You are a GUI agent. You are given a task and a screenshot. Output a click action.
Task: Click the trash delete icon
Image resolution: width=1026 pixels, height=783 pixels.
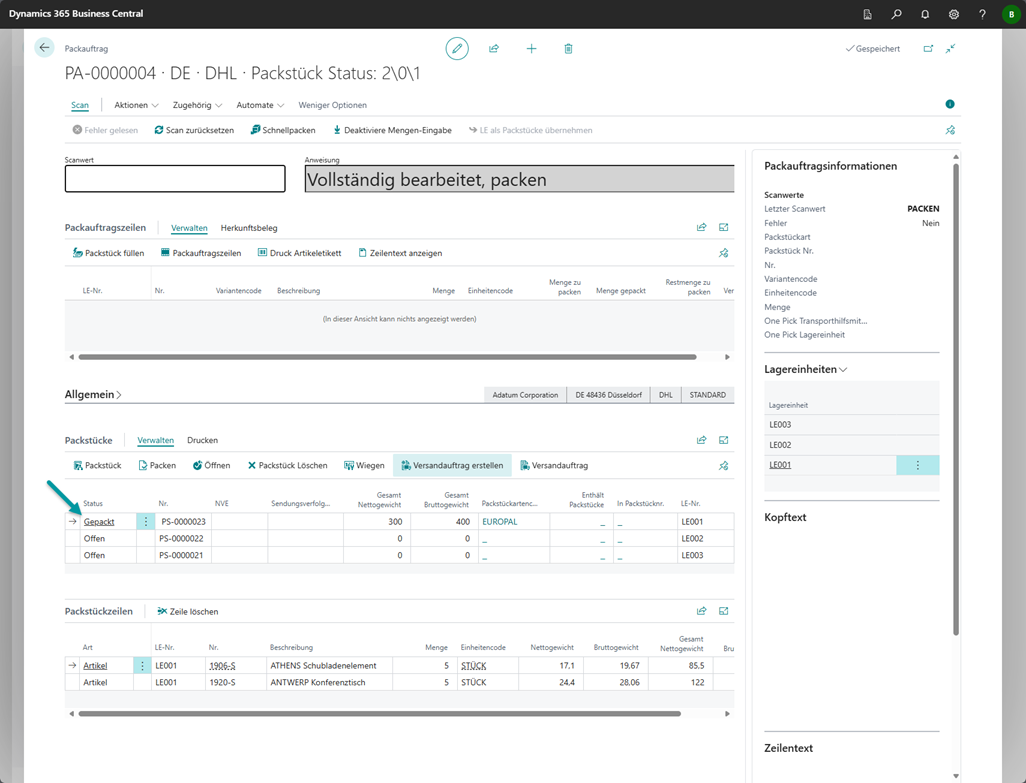click(568, 48)
